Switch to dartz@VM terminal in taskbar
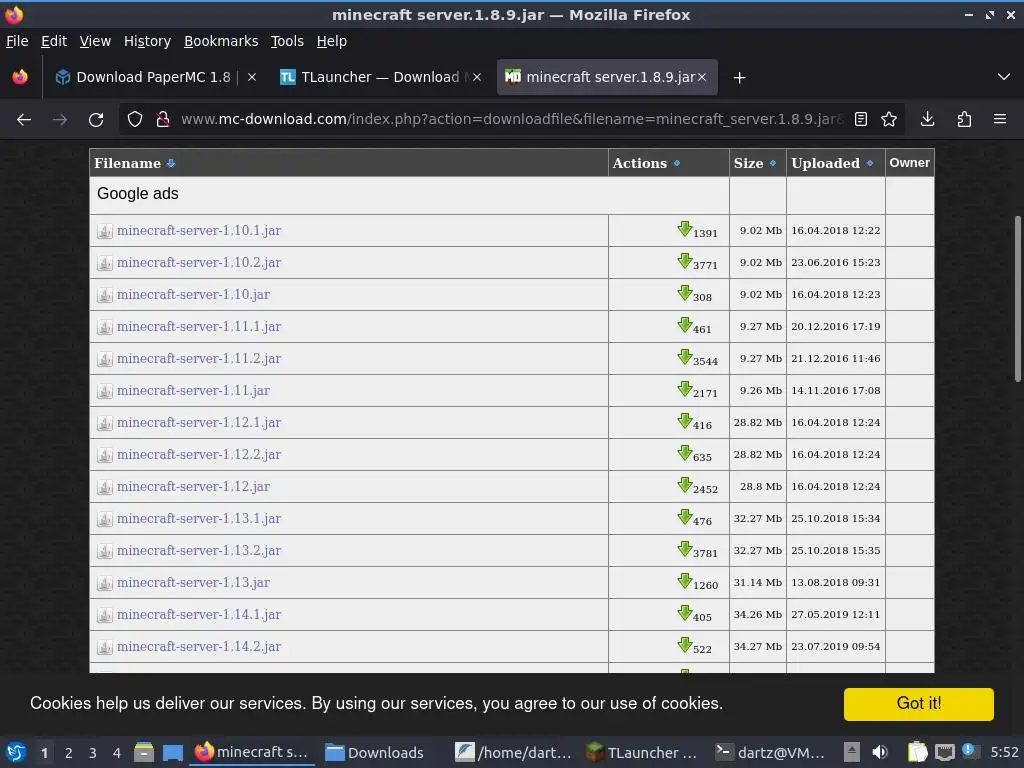 click(771, 752)
